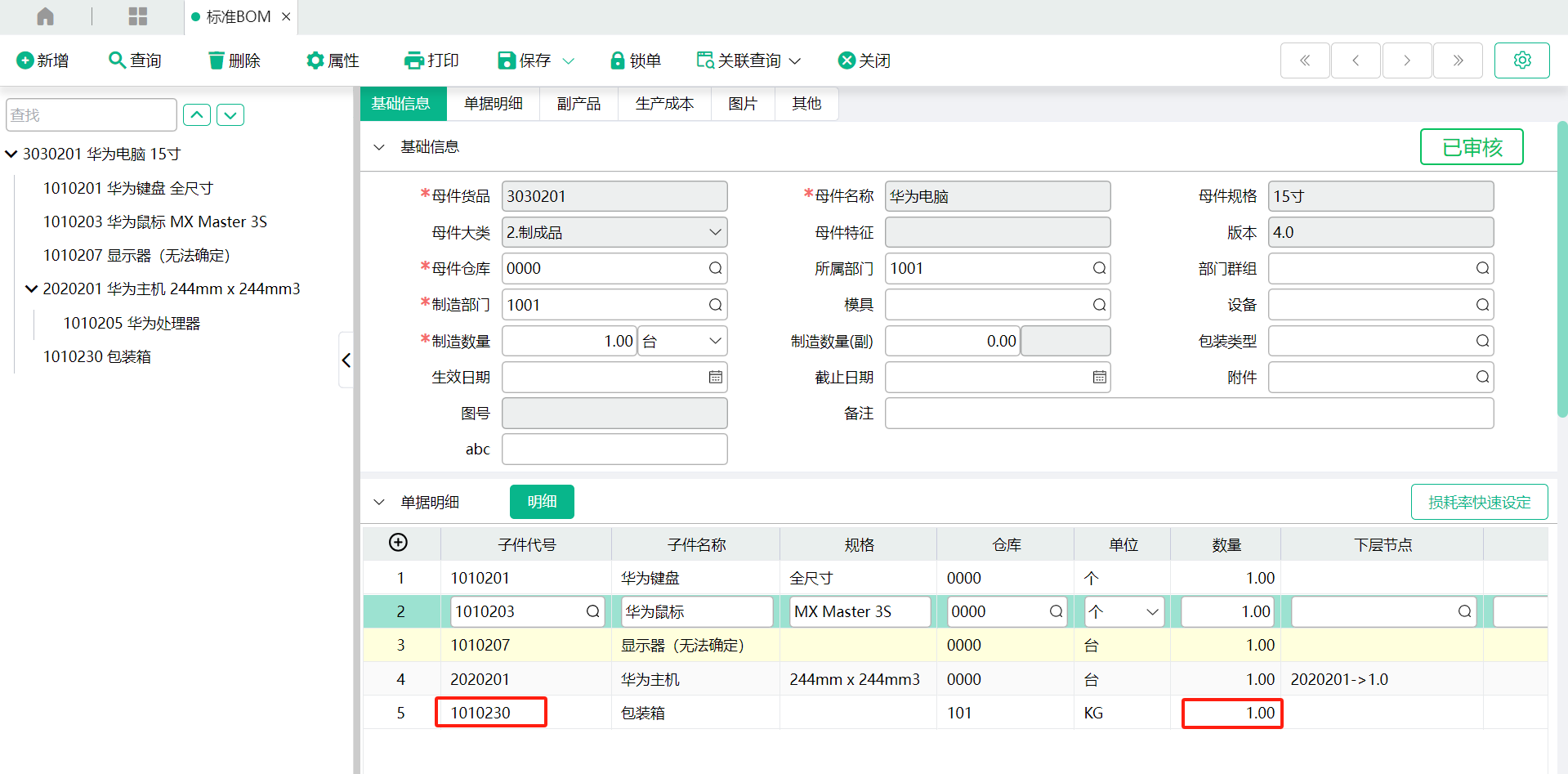Expand the 保存 dropdown arrow
Viewport: 1568px width, 774px height.
569,60
